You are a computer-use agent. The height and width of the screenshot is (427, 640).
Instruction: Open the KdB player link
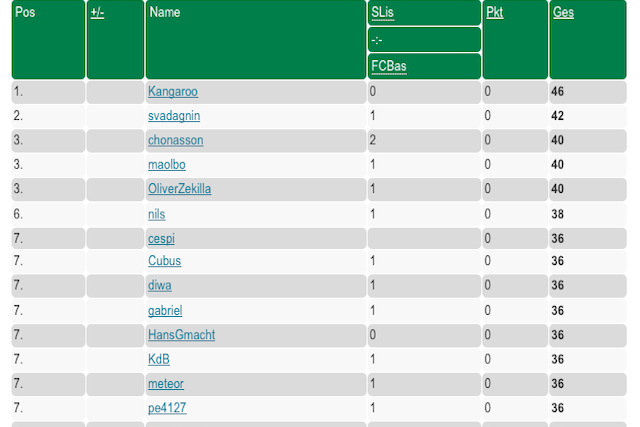(x=159, y=359)
